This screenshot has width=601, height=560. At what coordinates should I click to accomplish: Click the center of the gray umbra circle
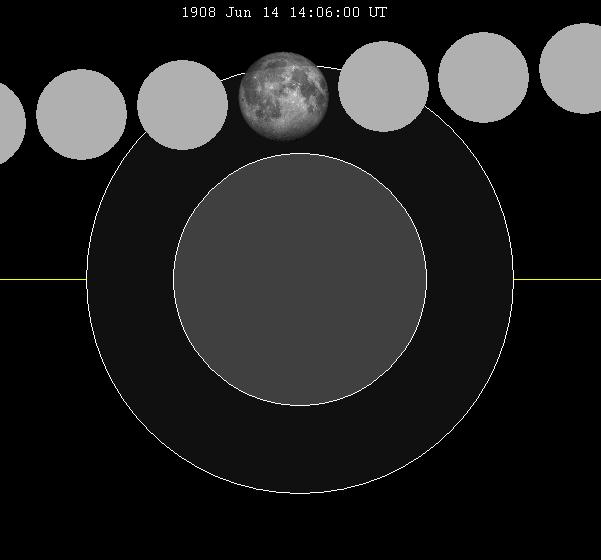pyautogui.click(x=300, y=279)
